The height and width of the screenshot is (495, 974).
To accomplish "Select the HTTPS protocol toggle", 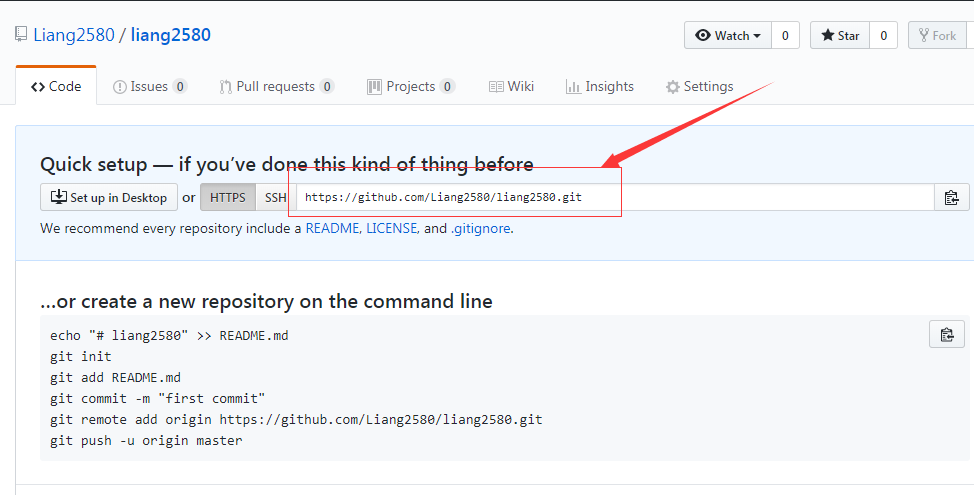I will [x=227, y=198].
